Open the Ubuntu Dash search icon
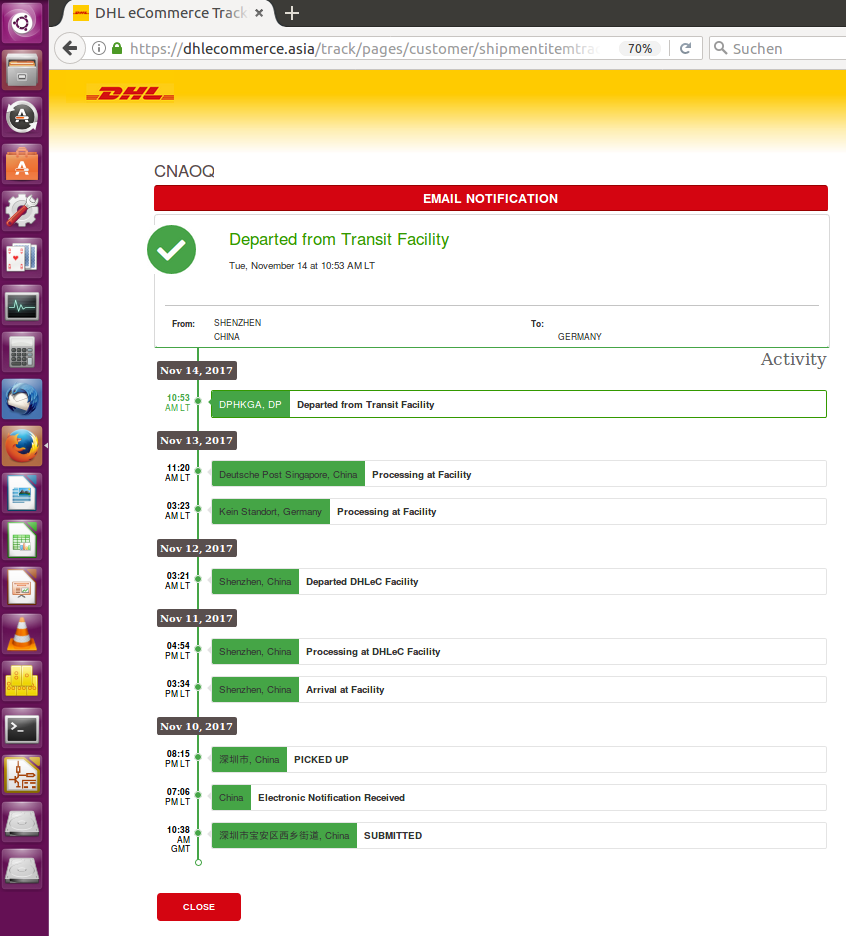Image resolution: width=846 pixels, height=936 pixels. (22, 23)
